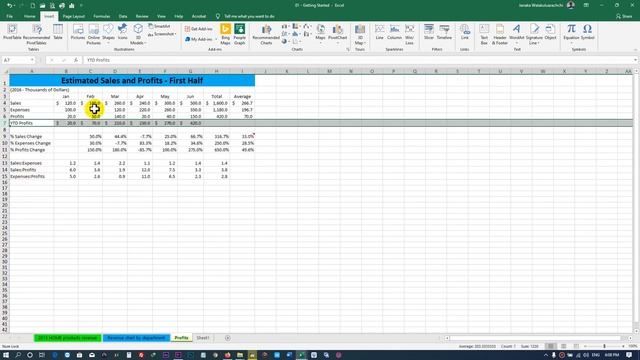Insert a Column sparkline

coord(394,32)
